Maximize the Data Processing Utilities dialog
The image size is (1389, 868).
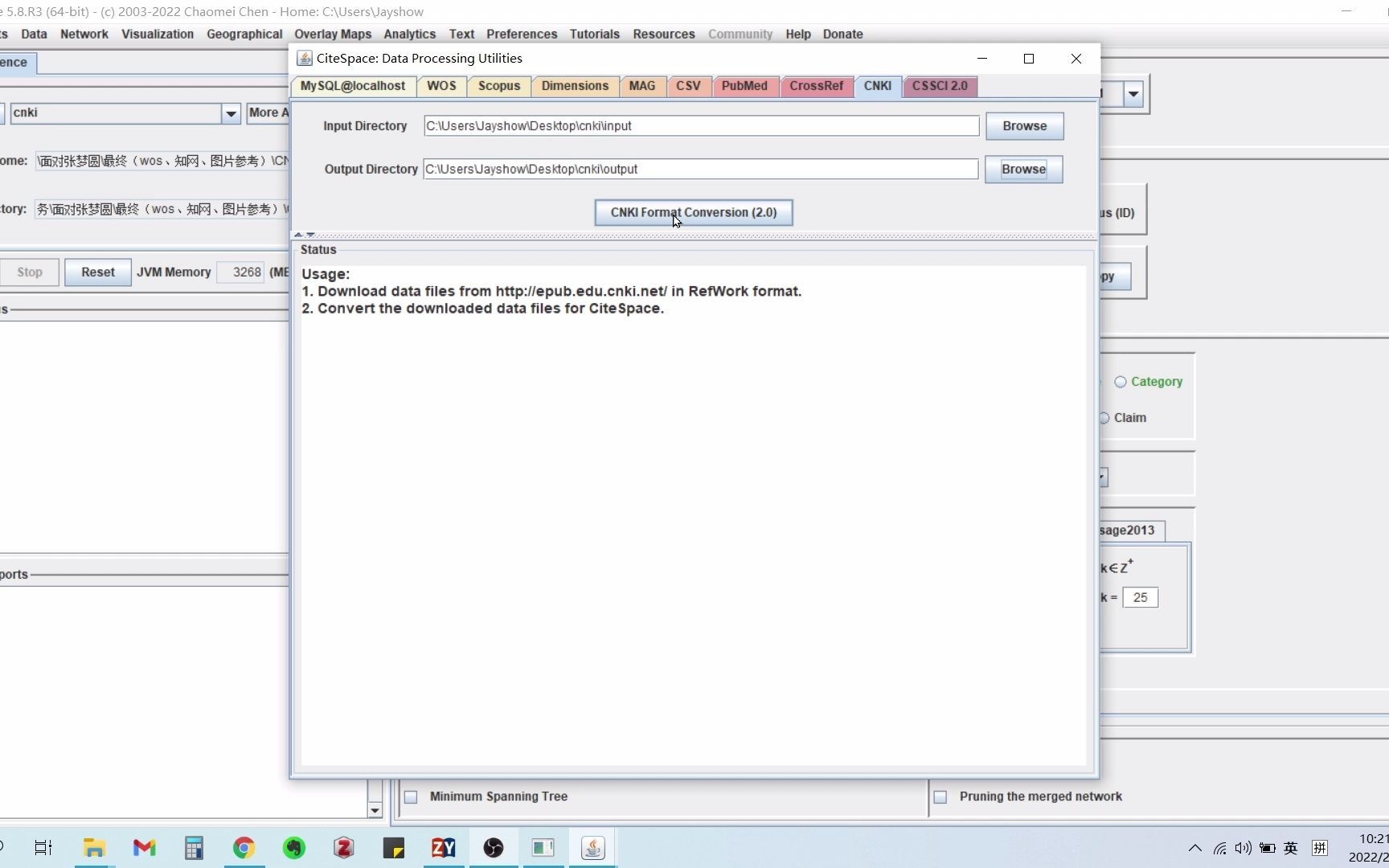[x=1028, y=58]
